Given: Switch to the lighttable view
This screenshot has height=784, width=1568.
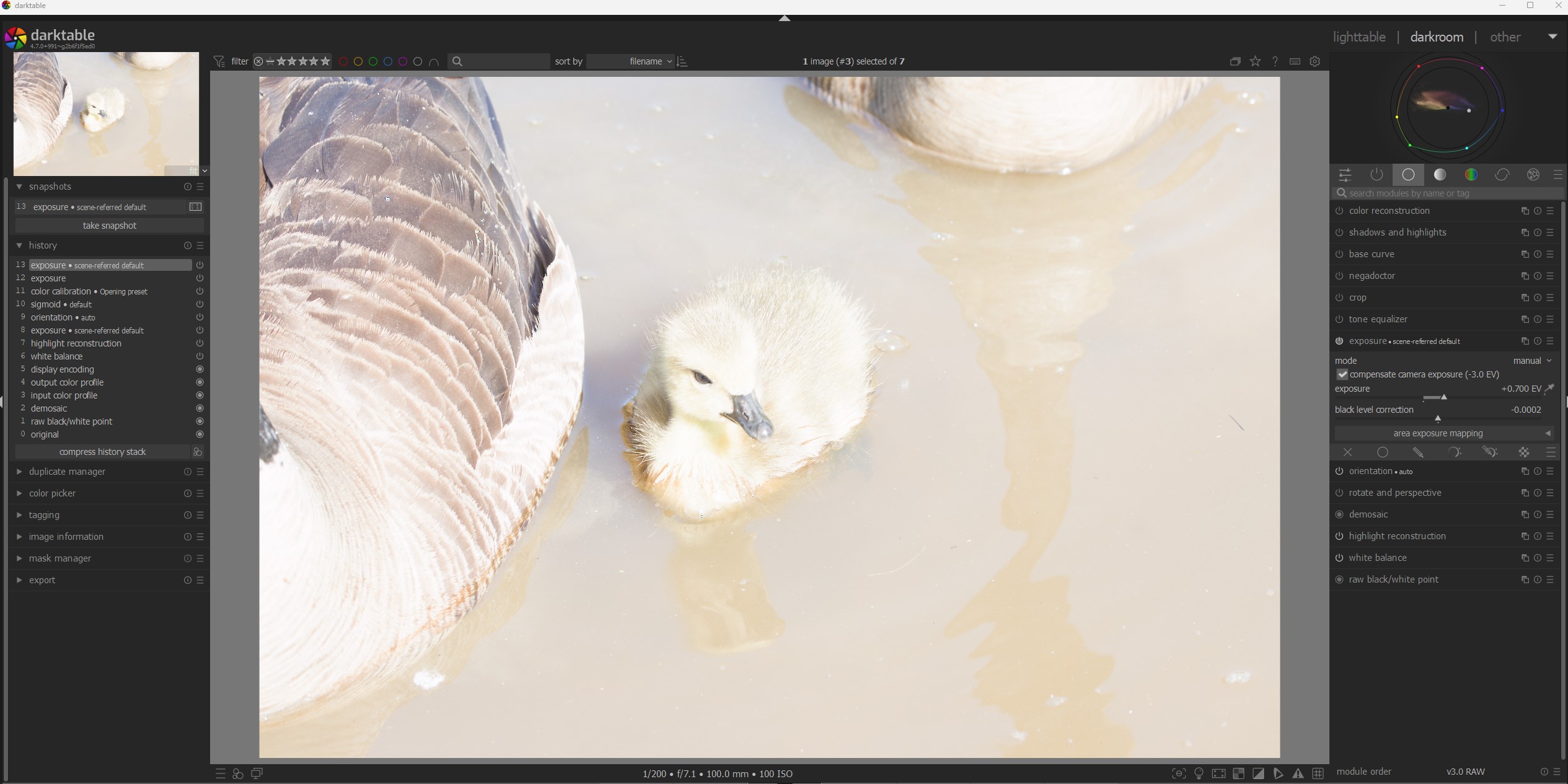Looking at the screenshot, I should click(1359, 37).
